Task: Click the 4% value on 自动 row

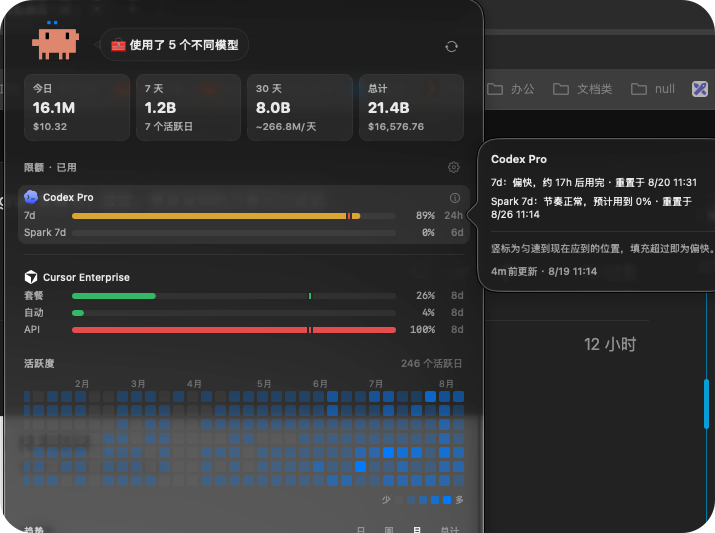Action: [x=428, y=312]
